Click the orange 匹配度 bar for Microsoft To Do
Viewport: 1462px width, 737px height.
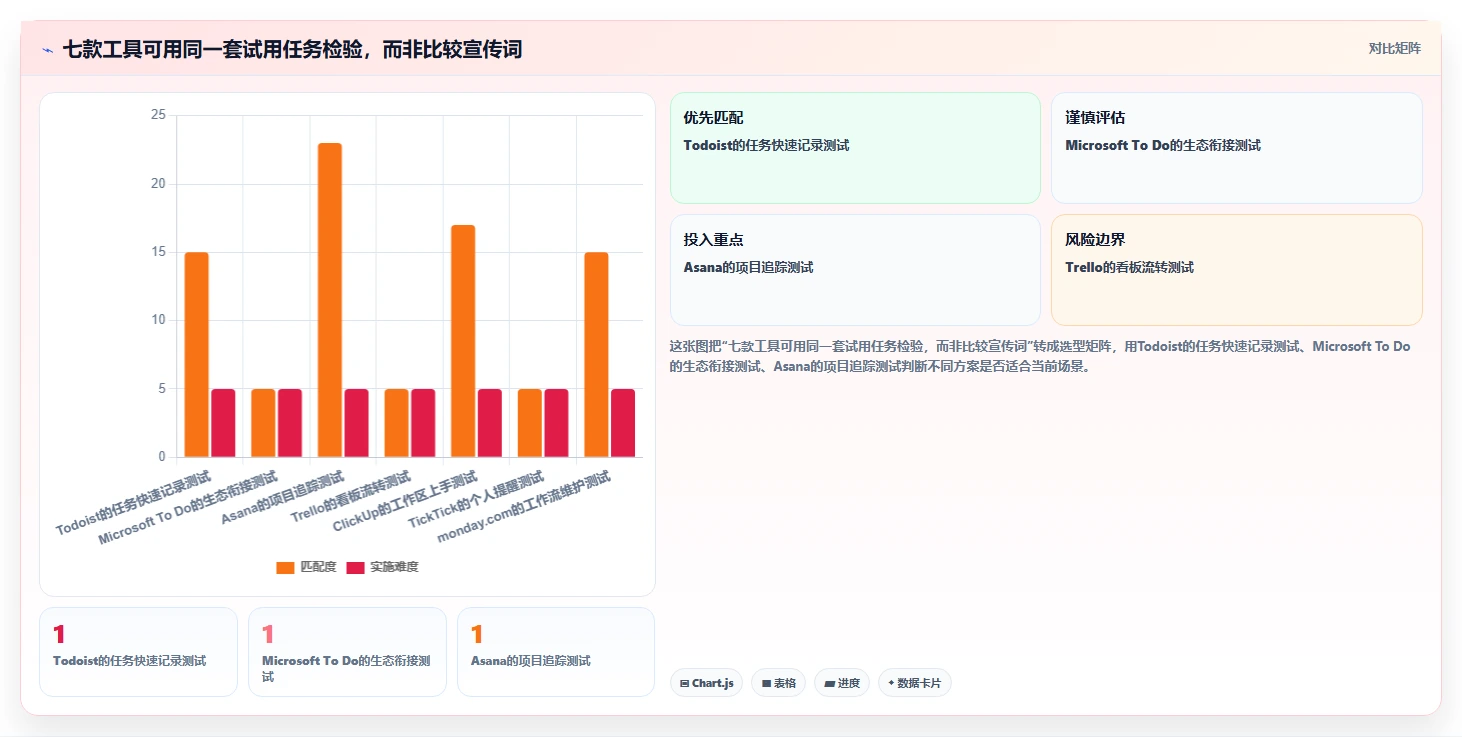pyautogui.click(x=263, y=423)
